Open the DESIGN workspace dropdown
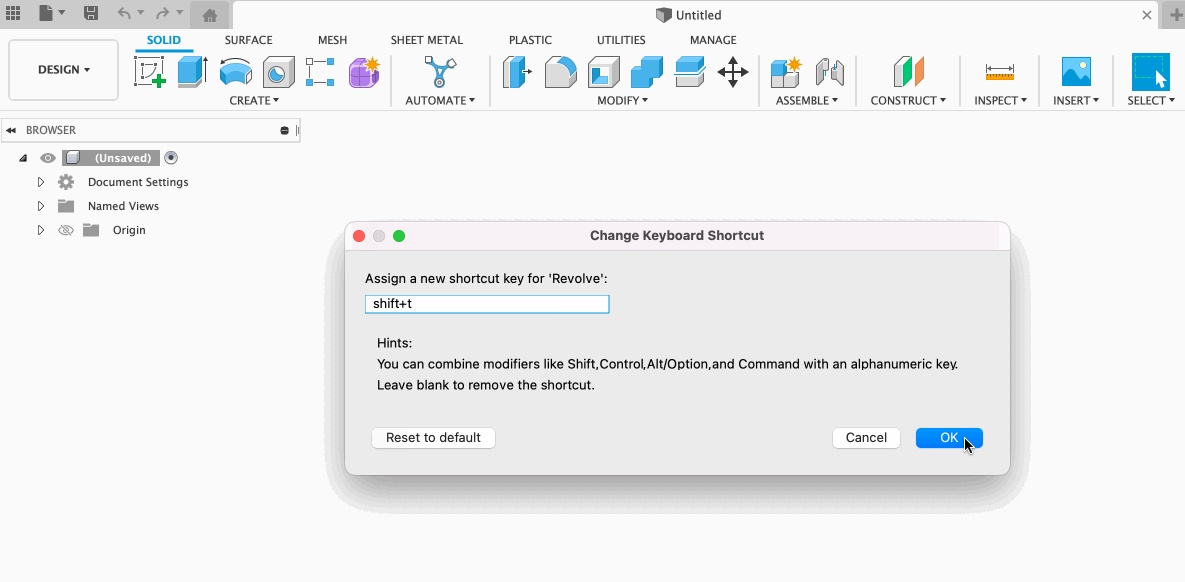The image size is (1185, 582). click(64, 70)
